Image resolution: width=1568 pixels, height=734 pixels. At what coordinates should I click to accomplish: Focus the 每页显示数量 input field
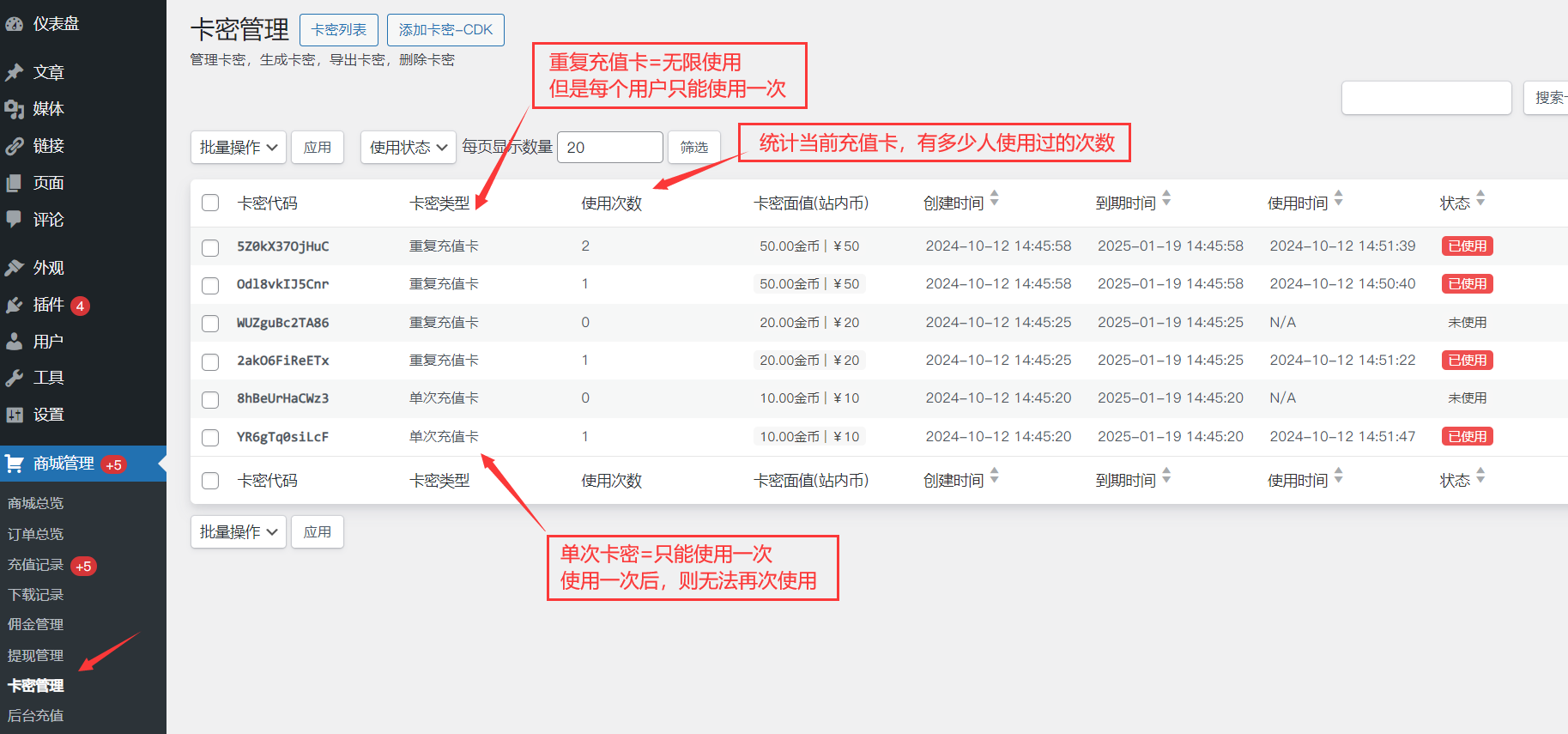(610, 148)
